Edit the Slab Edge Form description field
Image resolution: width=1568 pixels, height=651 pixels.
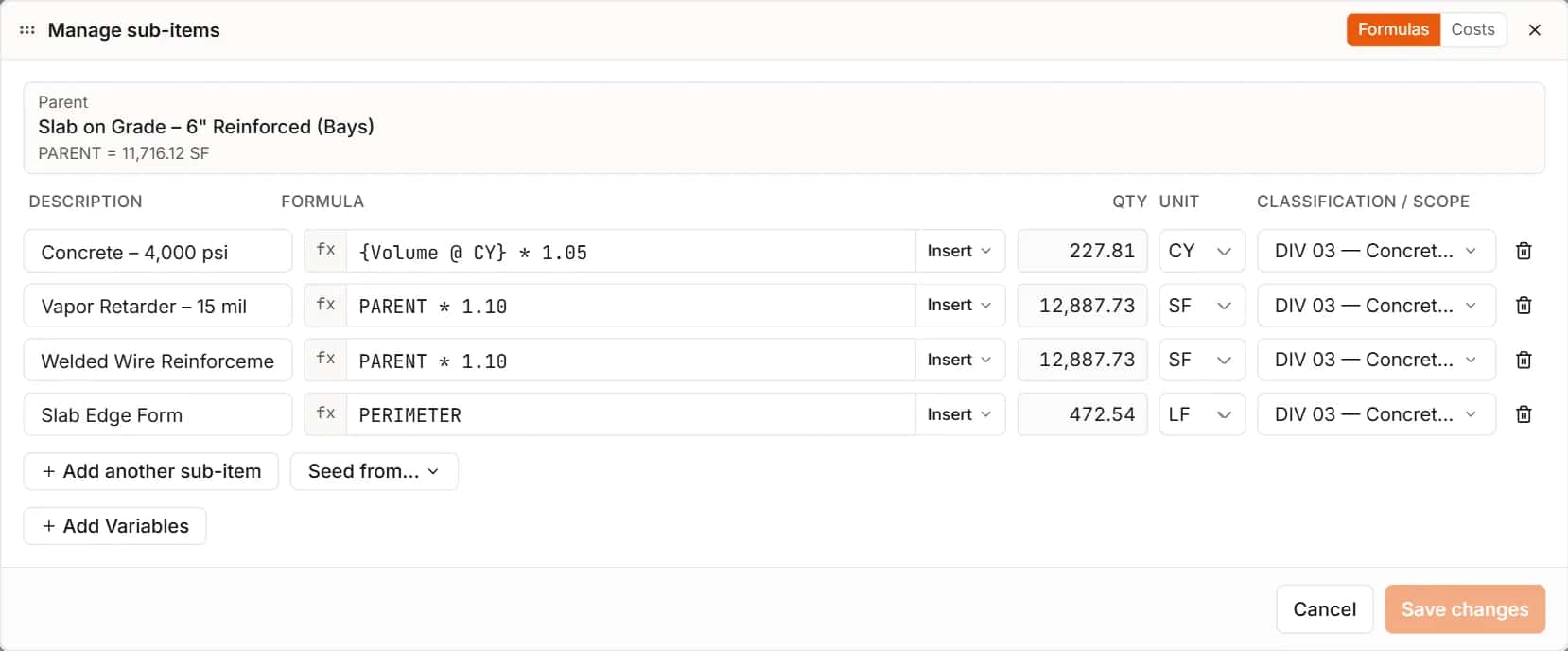(158, 414)
